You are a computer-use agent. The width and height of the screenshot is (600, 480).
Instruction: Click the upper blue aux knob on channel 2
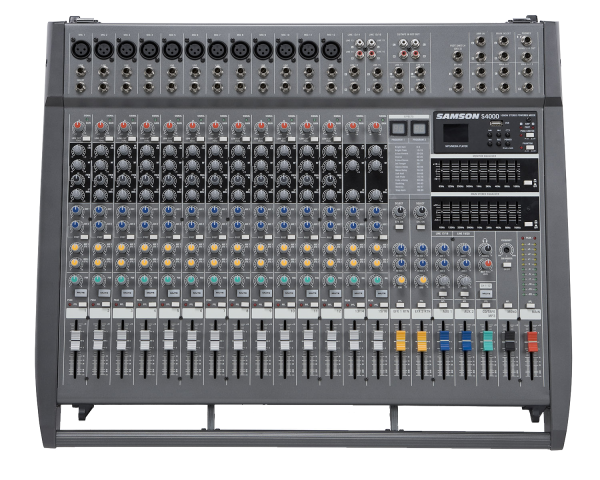tap(100, 210)
